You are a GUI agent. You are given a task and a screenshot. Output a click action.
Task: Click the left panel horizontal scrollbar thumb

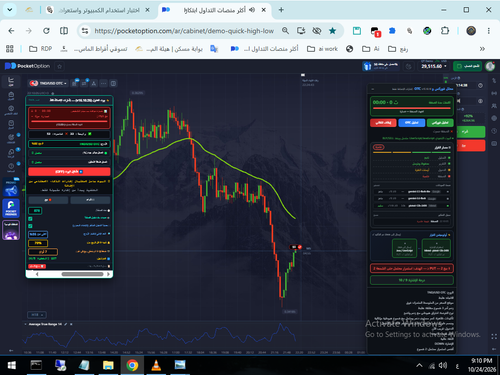point(82,274)
